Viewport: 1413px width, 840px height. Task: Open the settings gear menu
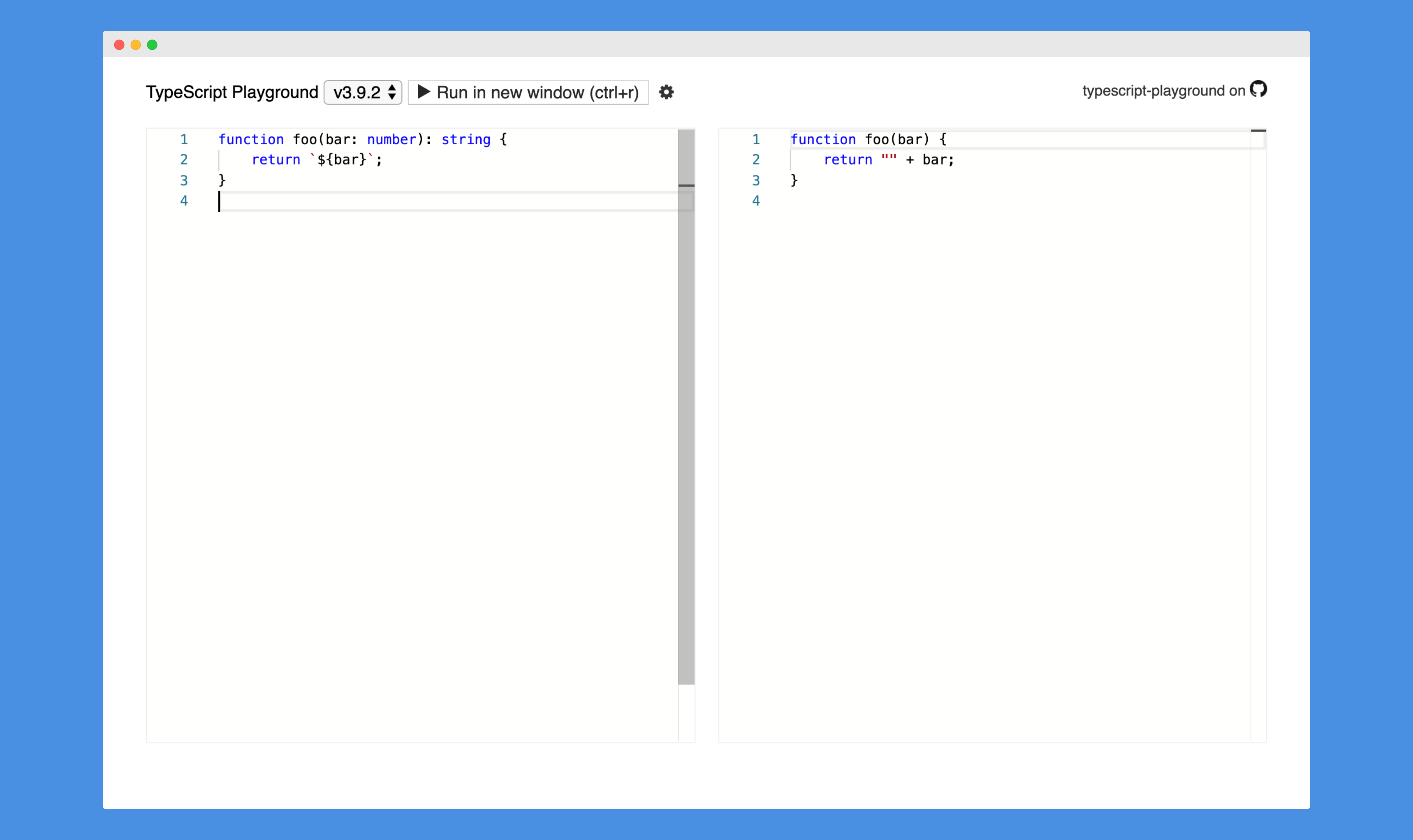coord(667,92)
